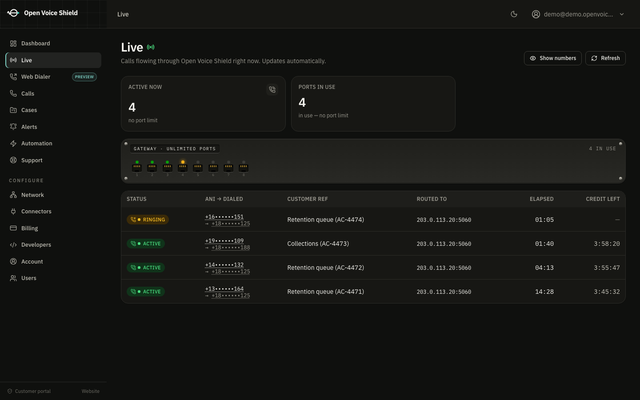Click the Network sidebar icon

13,195
